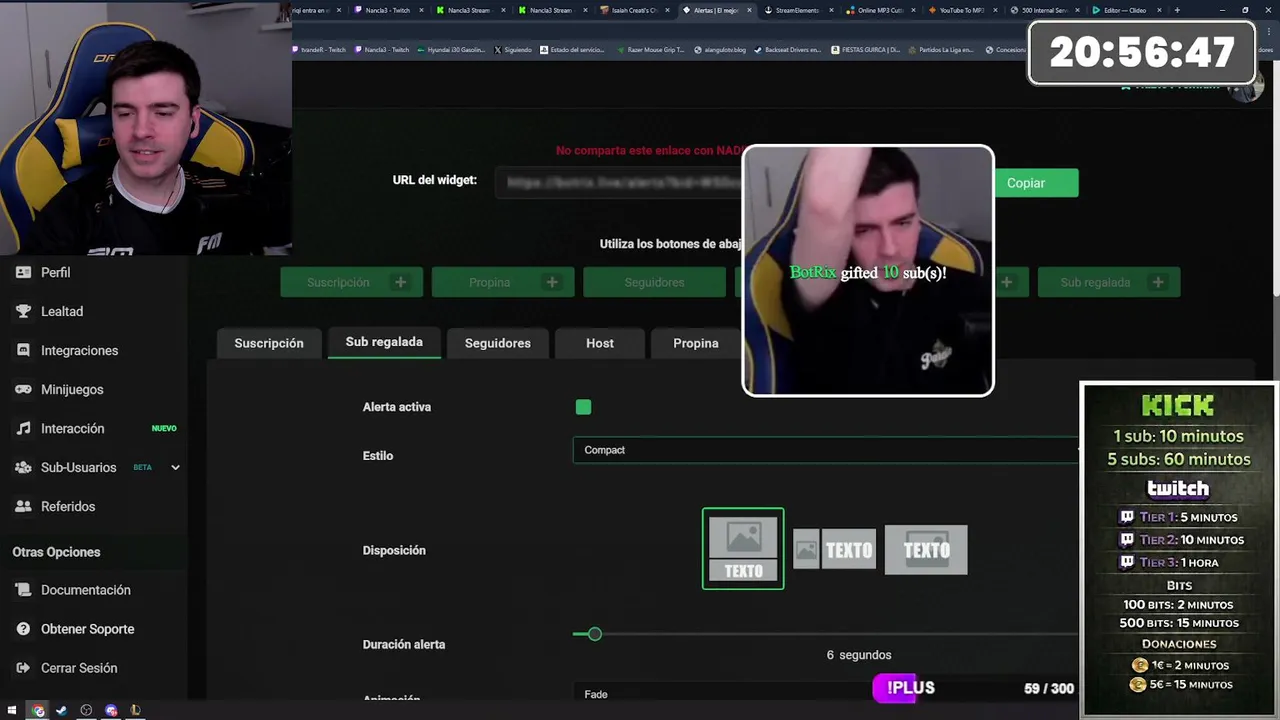Open the Partidos La Liga bookmark
The image size is (1280, 720).
point(940,49)
